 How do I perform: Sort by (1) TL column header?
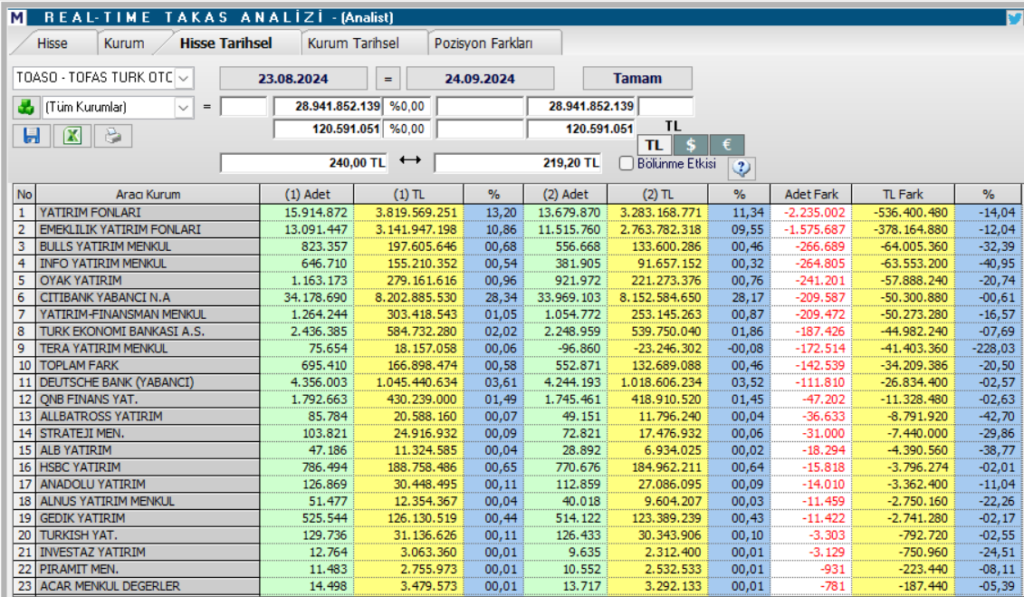[409, 194]
